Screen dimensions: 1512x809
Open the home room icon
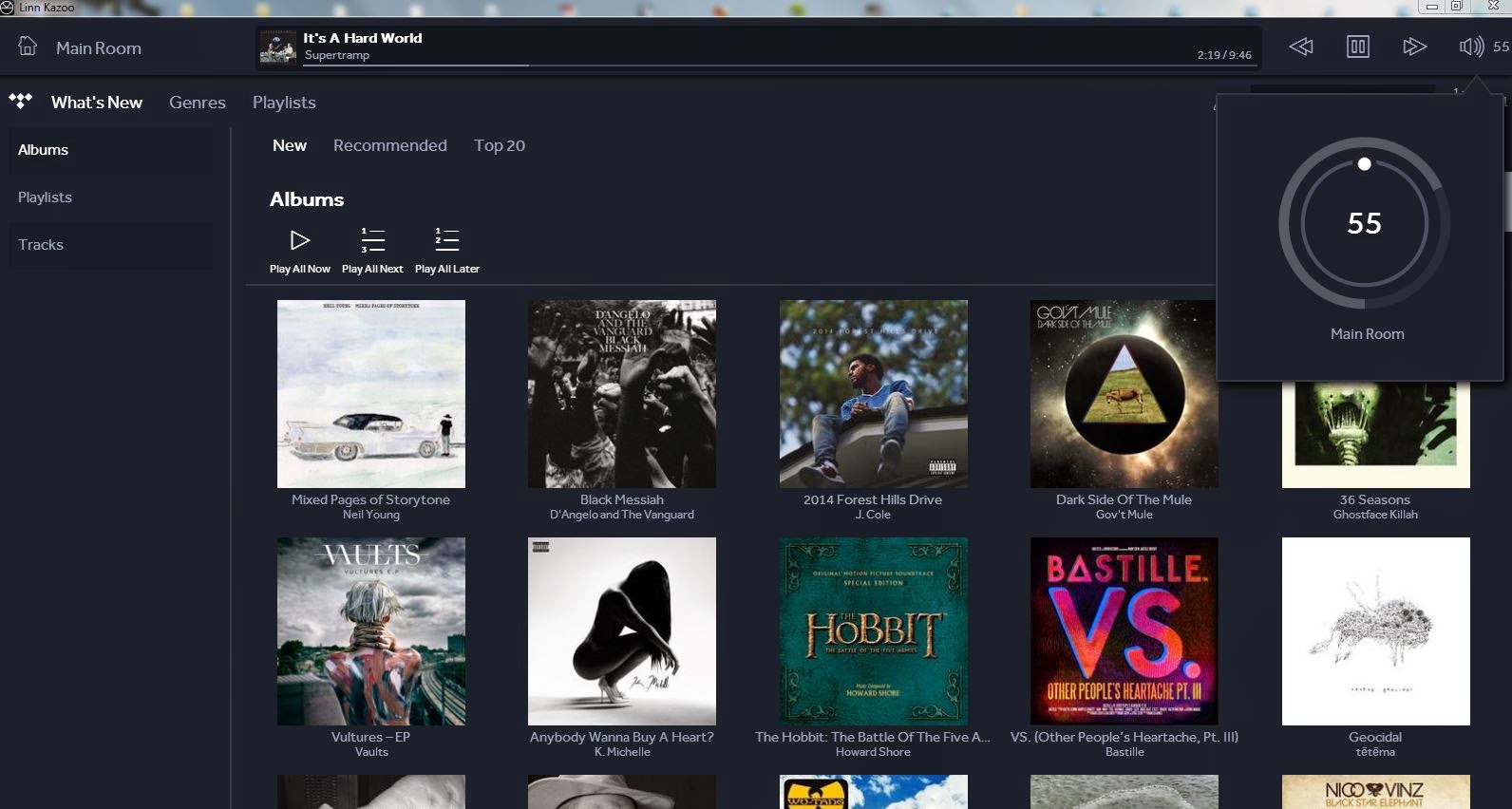point(28,46)
